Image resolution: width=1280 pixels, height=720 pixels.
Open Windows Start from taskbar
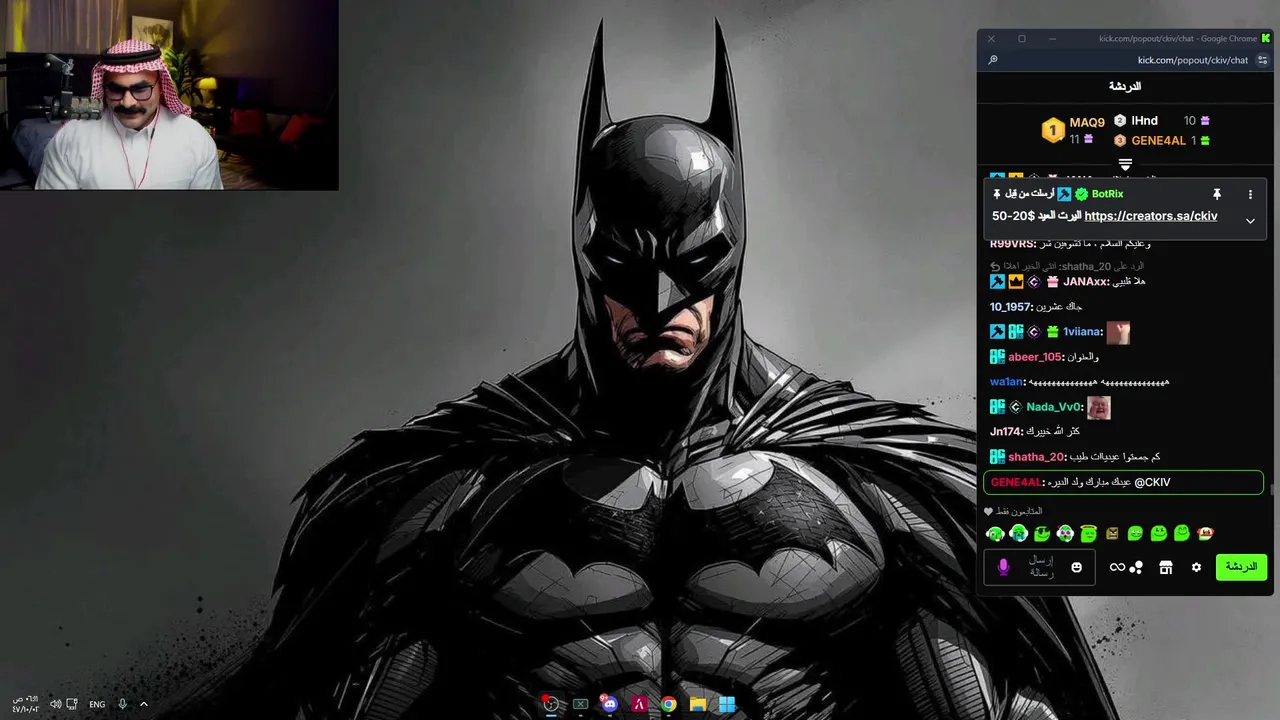(727, 704)
